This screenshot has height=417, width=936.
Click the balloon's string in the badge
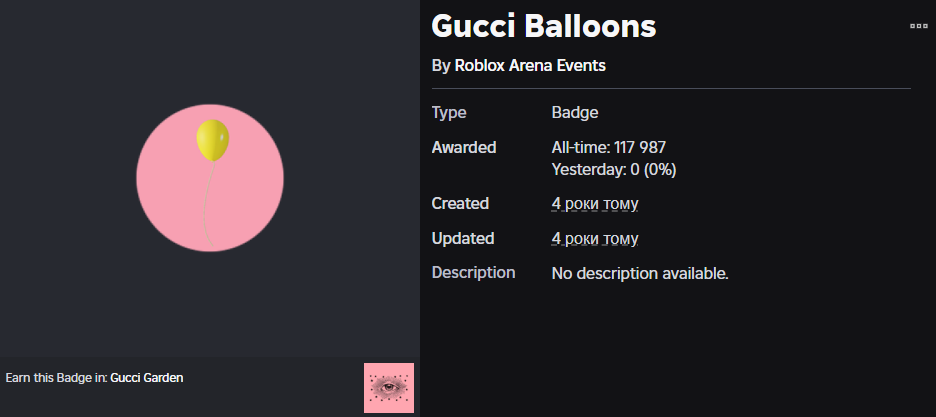click(x=207, y=200)
